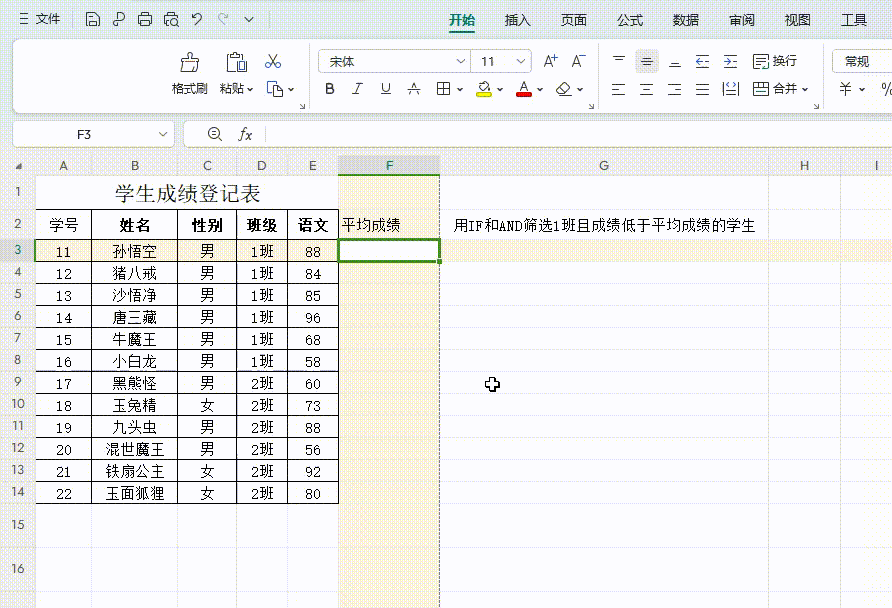Click the Redo arrow icon

click(223, 19)
